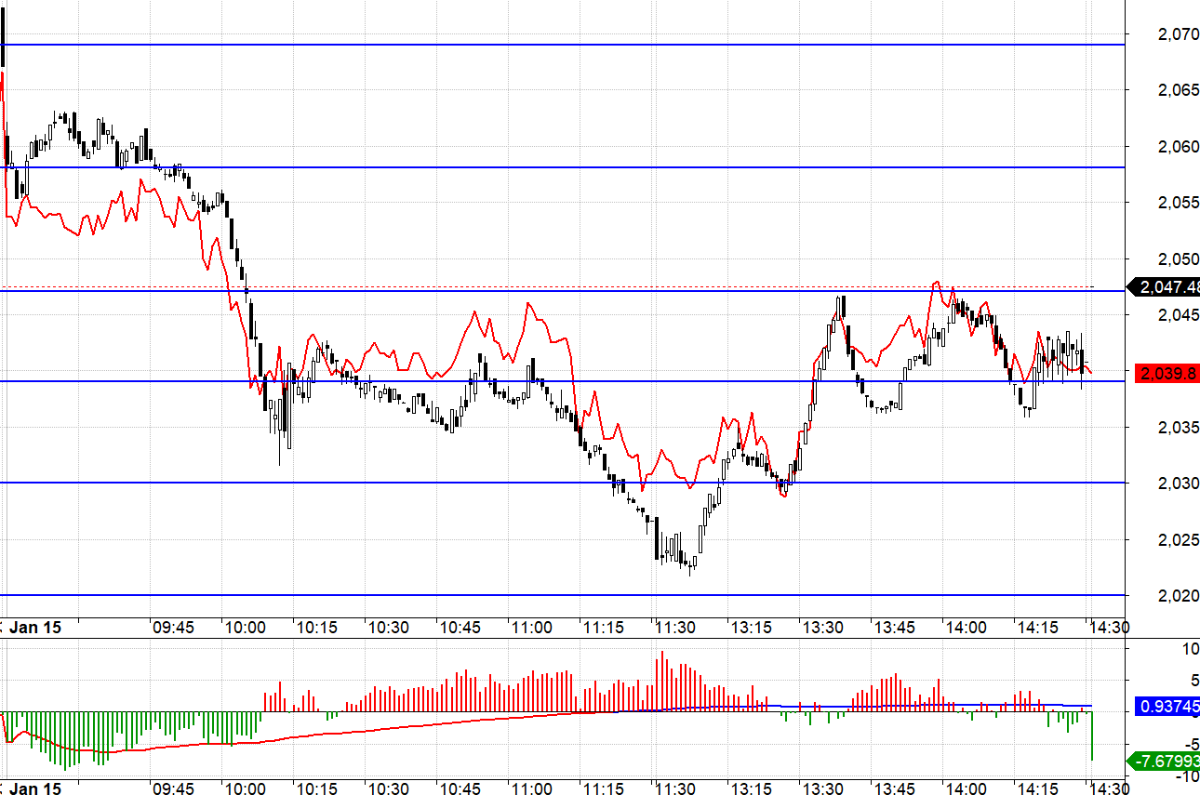Screen dimensions: 1200x795
Task: Click the 10:00 time axis label
Action: [x=244, y=628]
